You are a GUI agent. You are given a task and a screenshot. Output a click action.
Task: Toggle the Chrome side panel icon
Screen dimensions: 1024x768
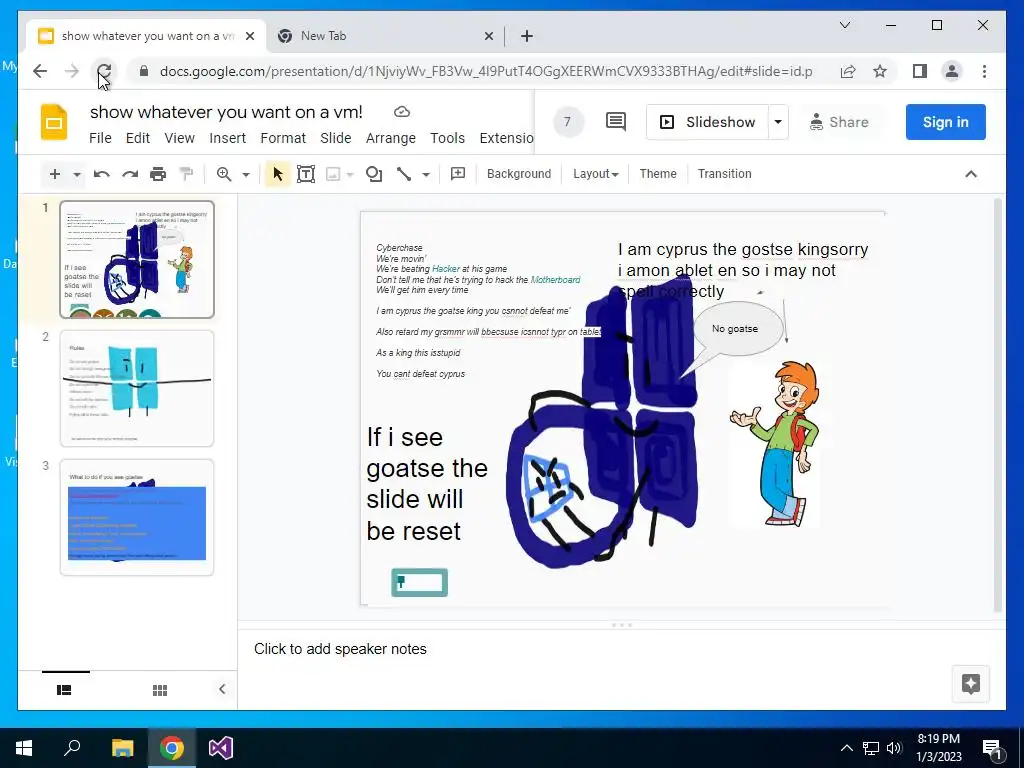point(920,71)
